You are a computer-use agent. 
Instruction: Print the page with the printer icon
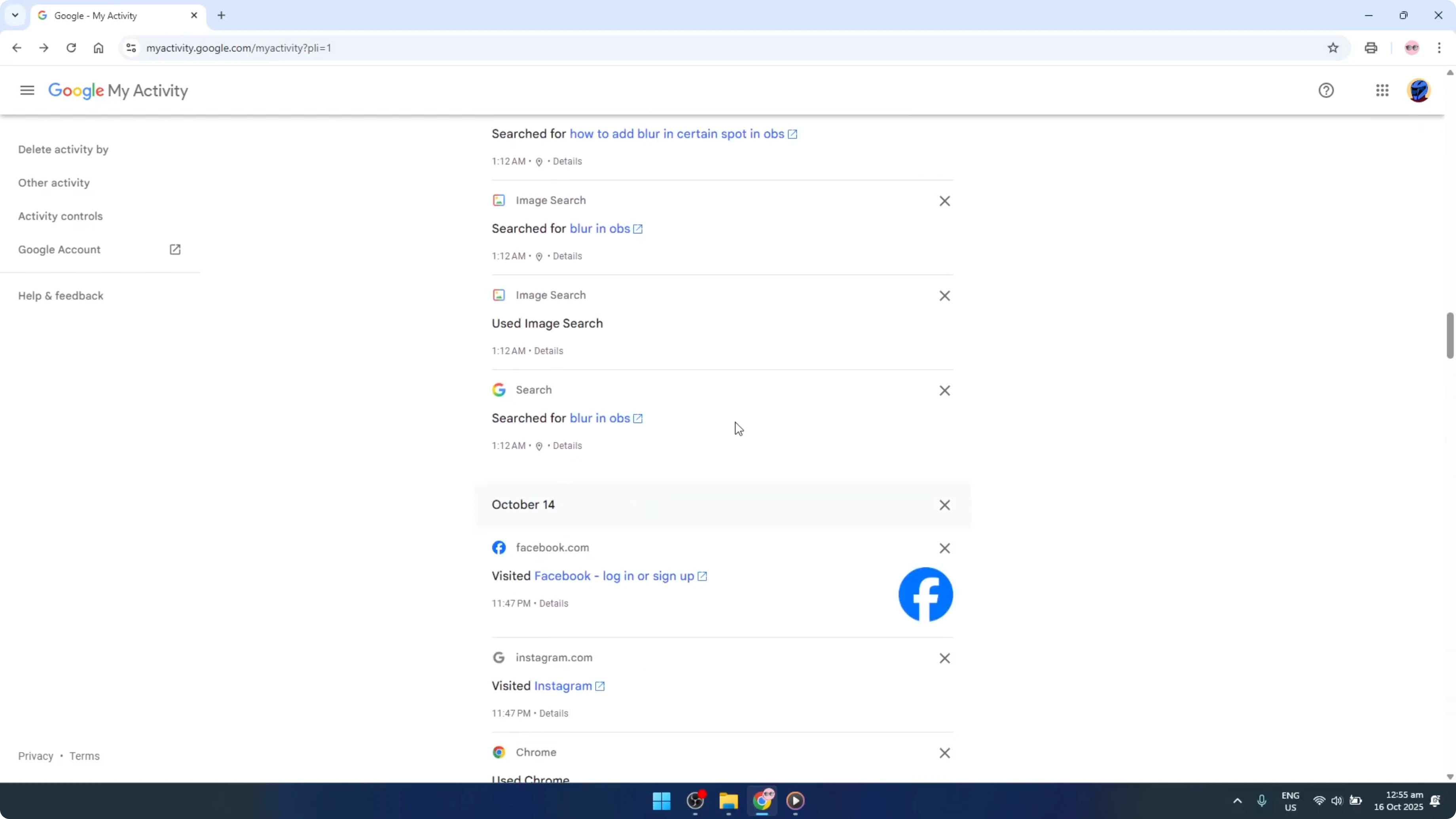click(1371, 47)
